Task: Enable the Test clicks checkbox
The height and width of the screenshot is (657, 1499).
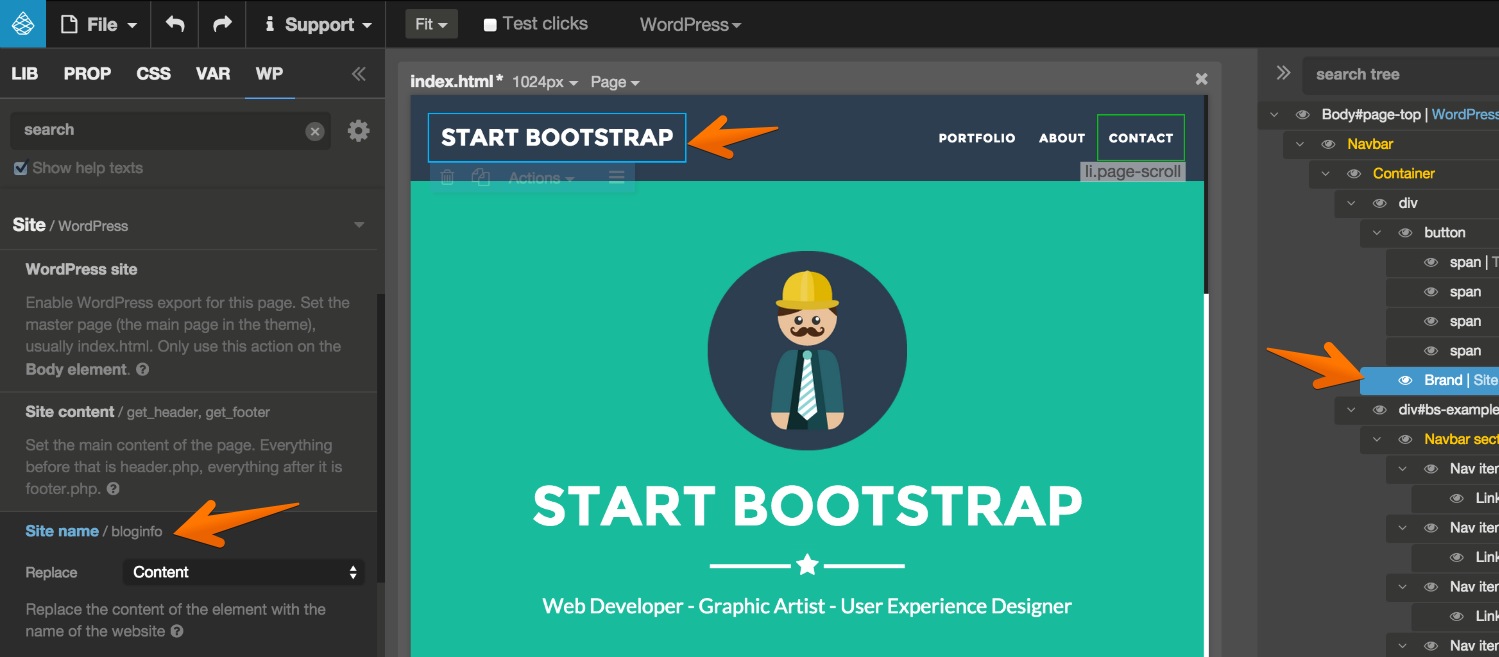Action: click(490, 25)
